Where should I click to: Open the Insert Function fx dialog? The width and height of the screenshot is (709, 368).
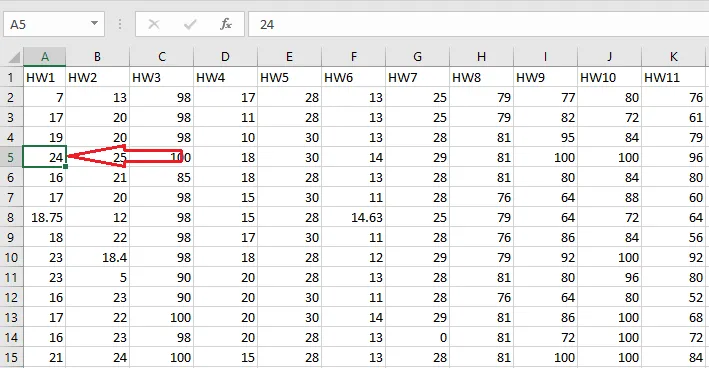click(226, 24)
